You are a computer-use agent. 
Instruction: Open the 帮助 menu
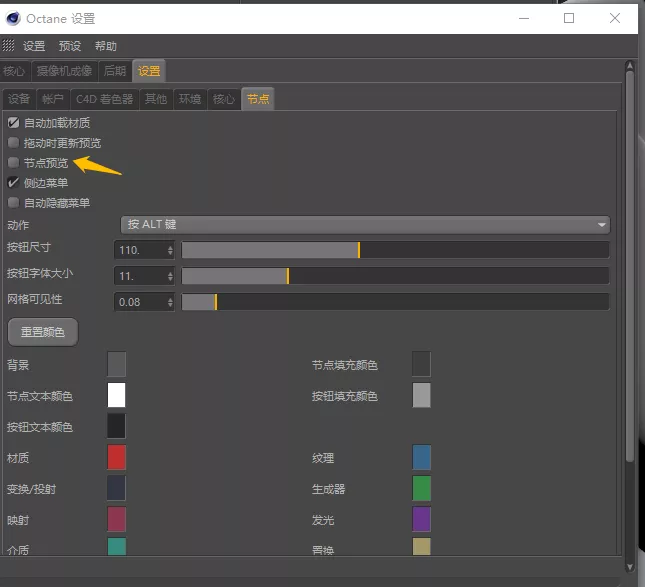(106, 46)
